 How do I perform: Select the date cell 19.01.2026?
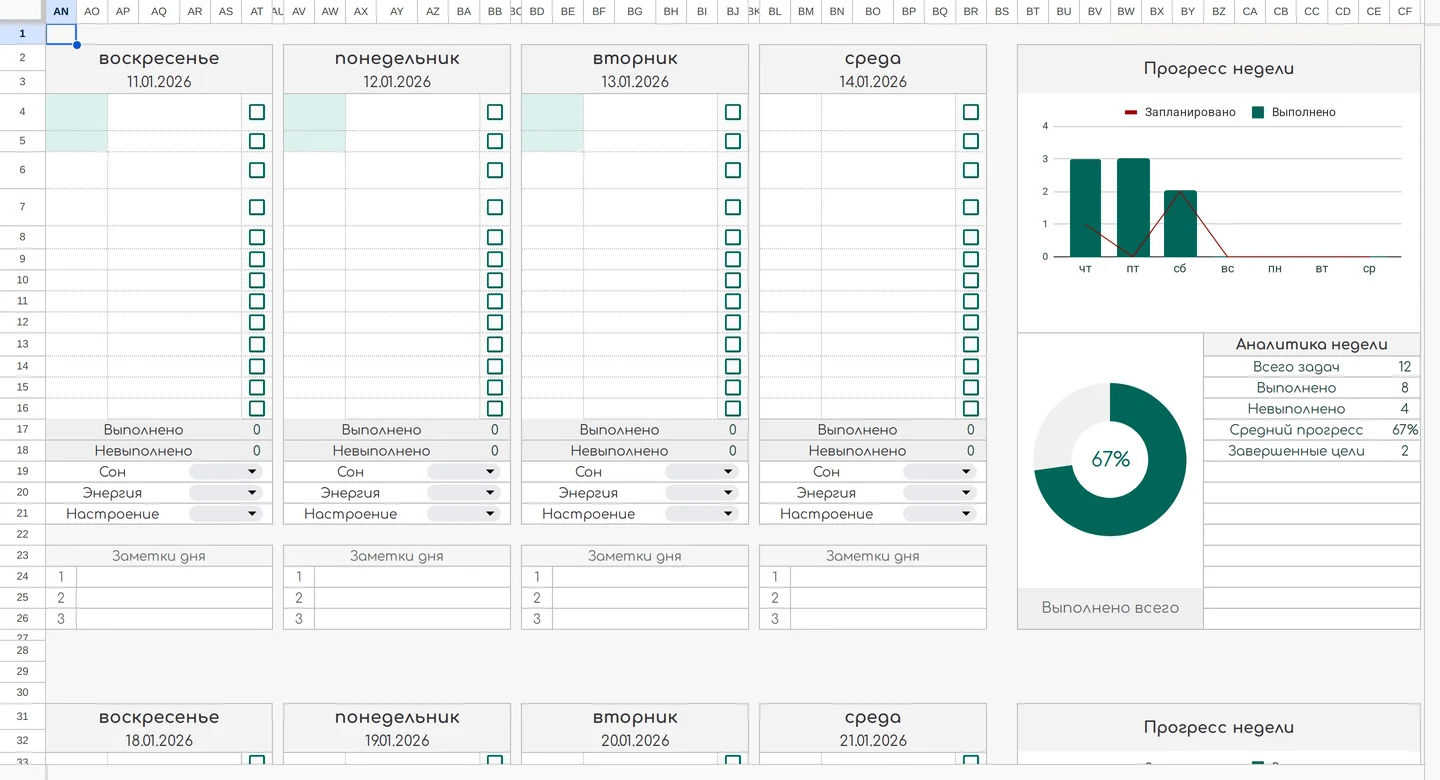tap(397, 741)
